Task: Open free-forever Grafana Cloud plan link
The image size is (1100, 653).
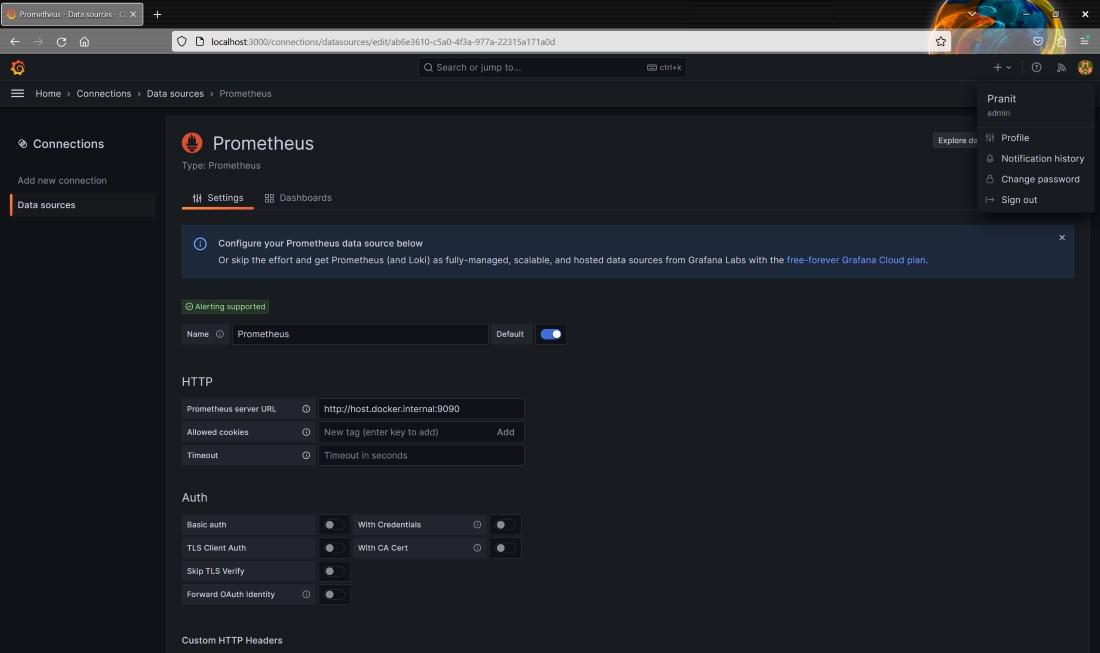Action: click(x=855, y=260)
